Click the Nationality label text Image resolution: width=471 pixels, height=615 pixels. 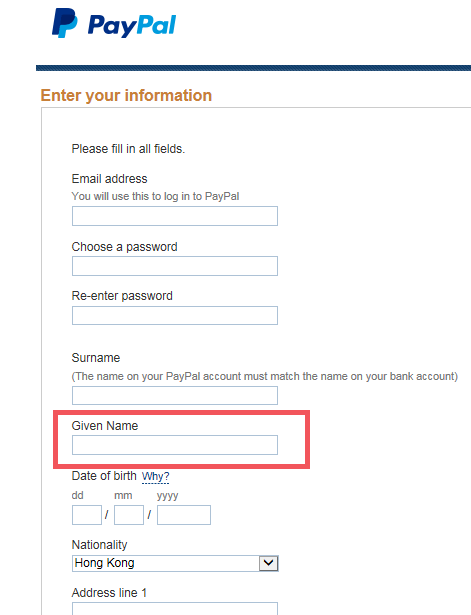point(100,545)
